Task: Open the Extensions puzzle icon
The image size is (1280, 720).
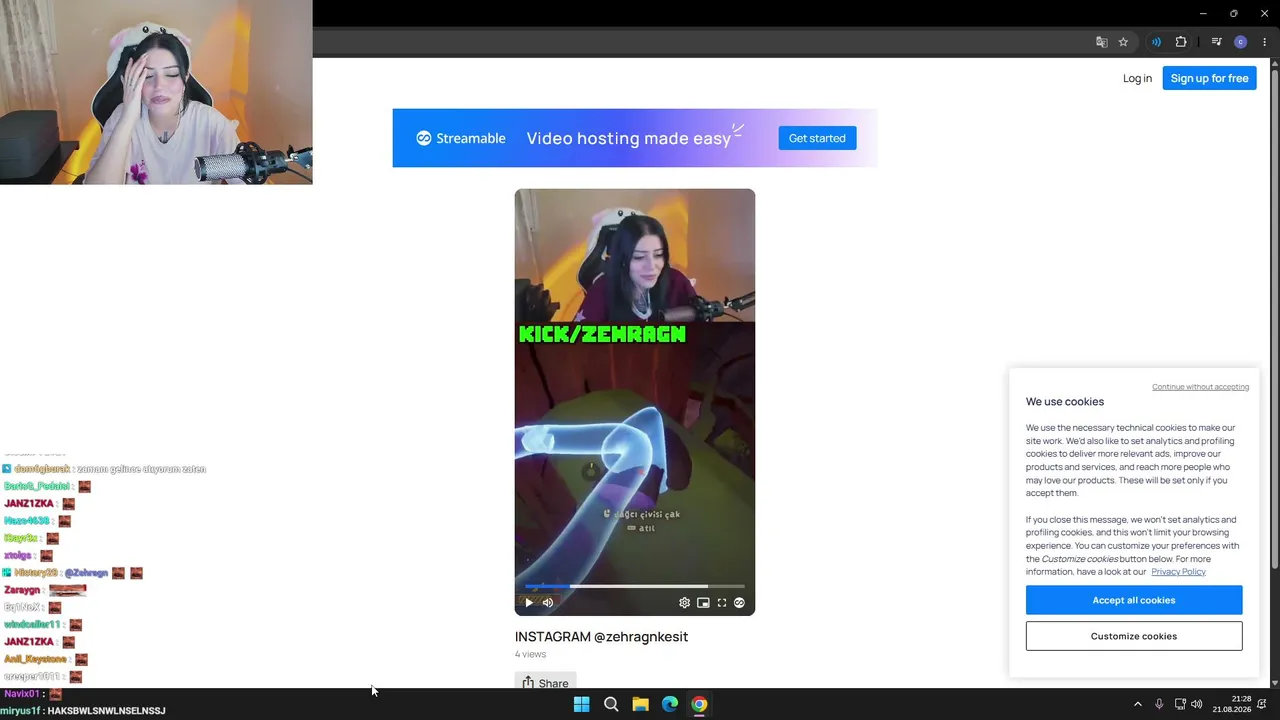Action: pos(1181,42)
